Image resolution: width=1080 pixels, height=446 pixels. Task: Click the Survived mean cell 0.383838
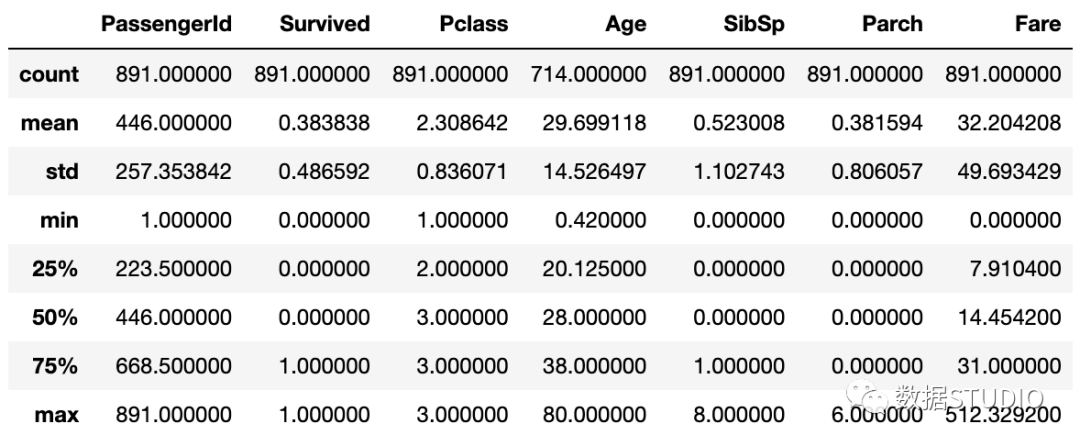click(324, 123)
